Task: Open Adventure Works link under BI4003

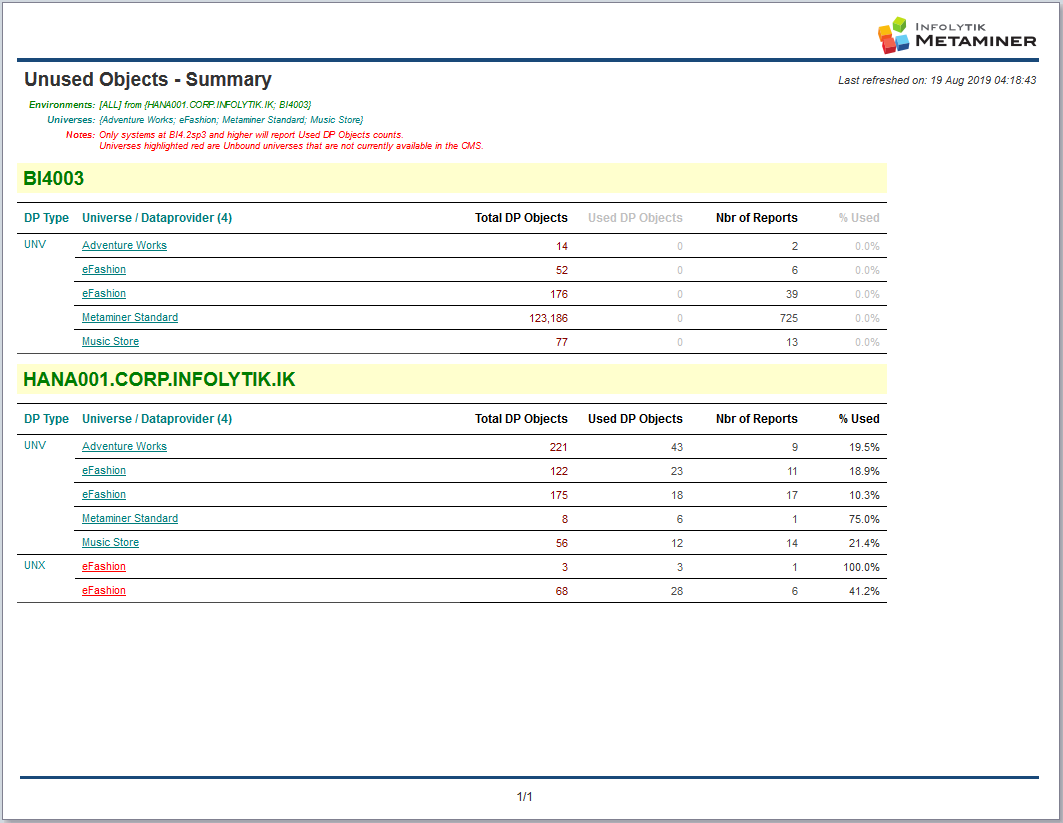Action: (x=124, y=245)
